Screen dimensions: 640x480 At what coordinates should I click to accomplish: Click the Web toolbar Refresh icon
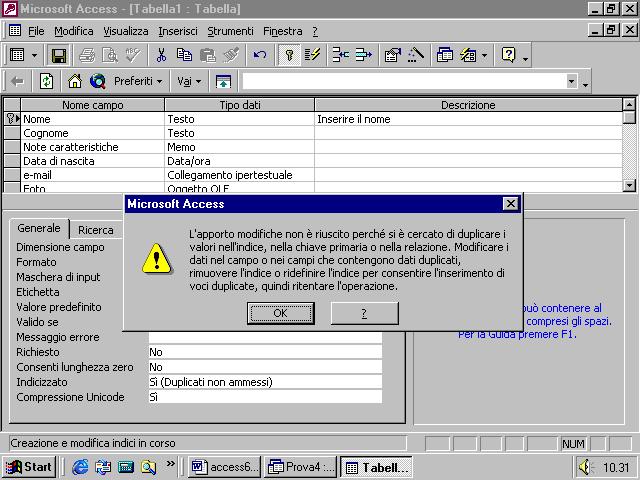pyautogui.click(x=46, y=81)
